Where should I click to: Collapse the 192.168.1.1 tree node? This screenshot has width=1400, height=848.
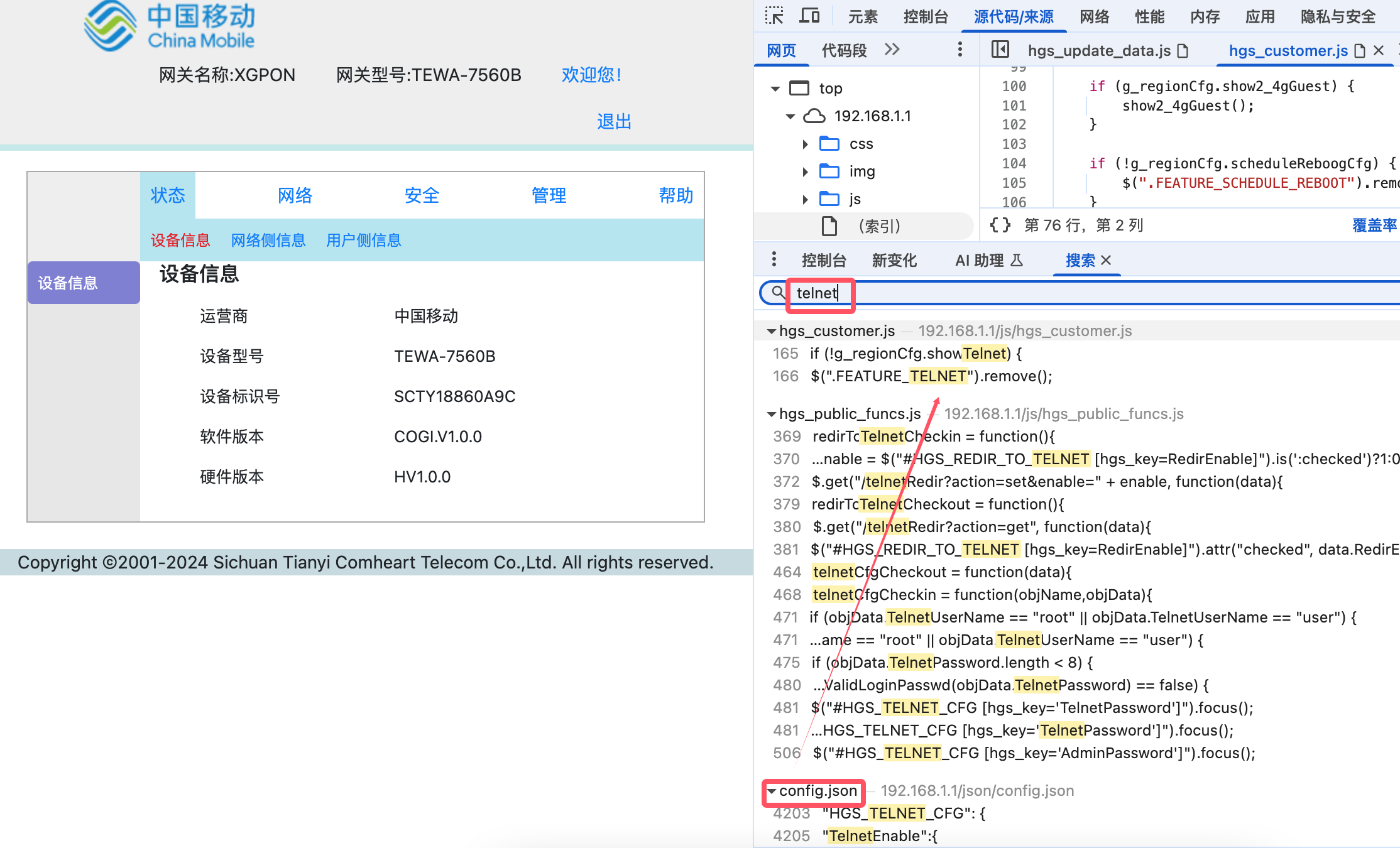pos(790,117)
